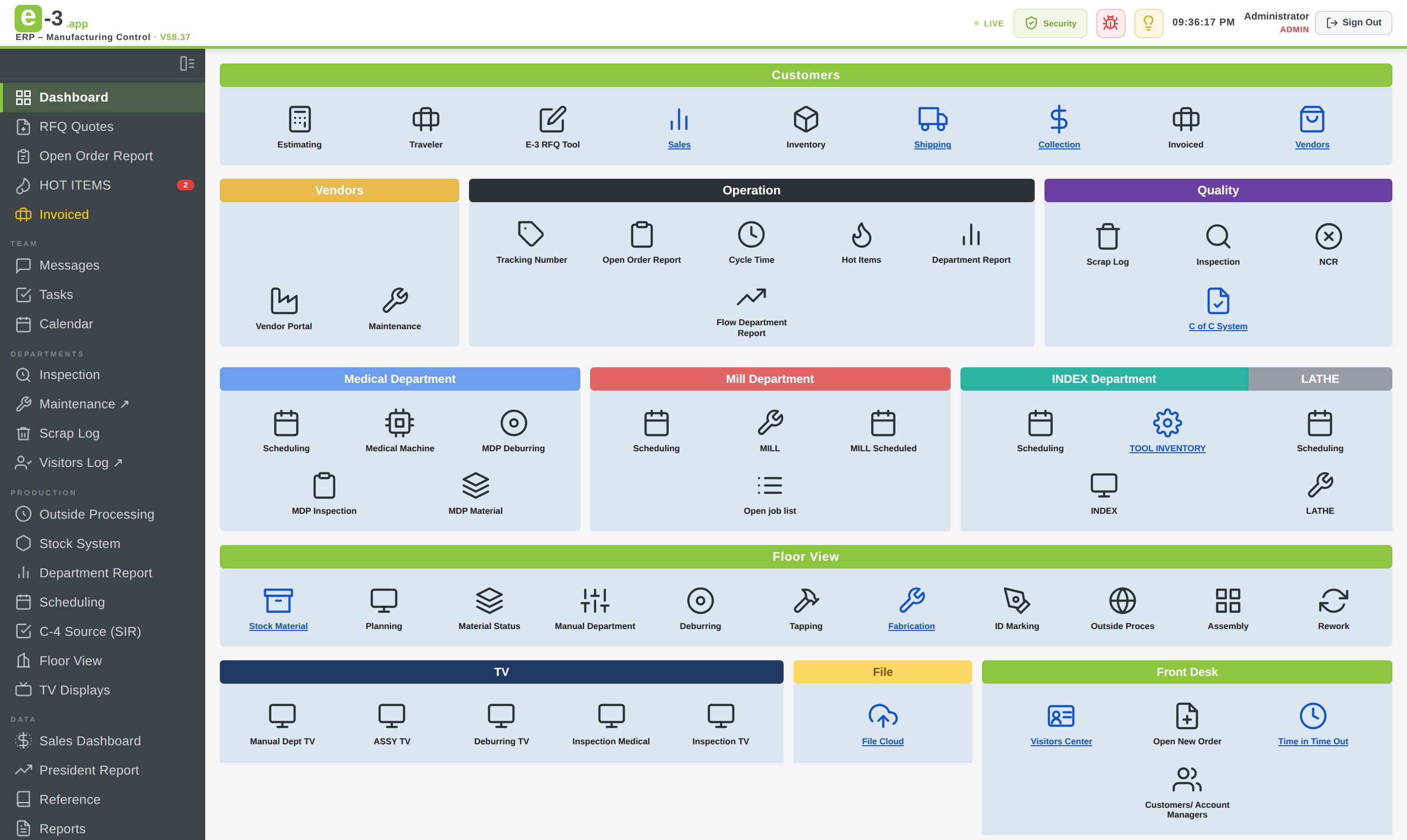Open the Estimating calculator icon
The image size is (1407, 840).
(x=299, y=120)
